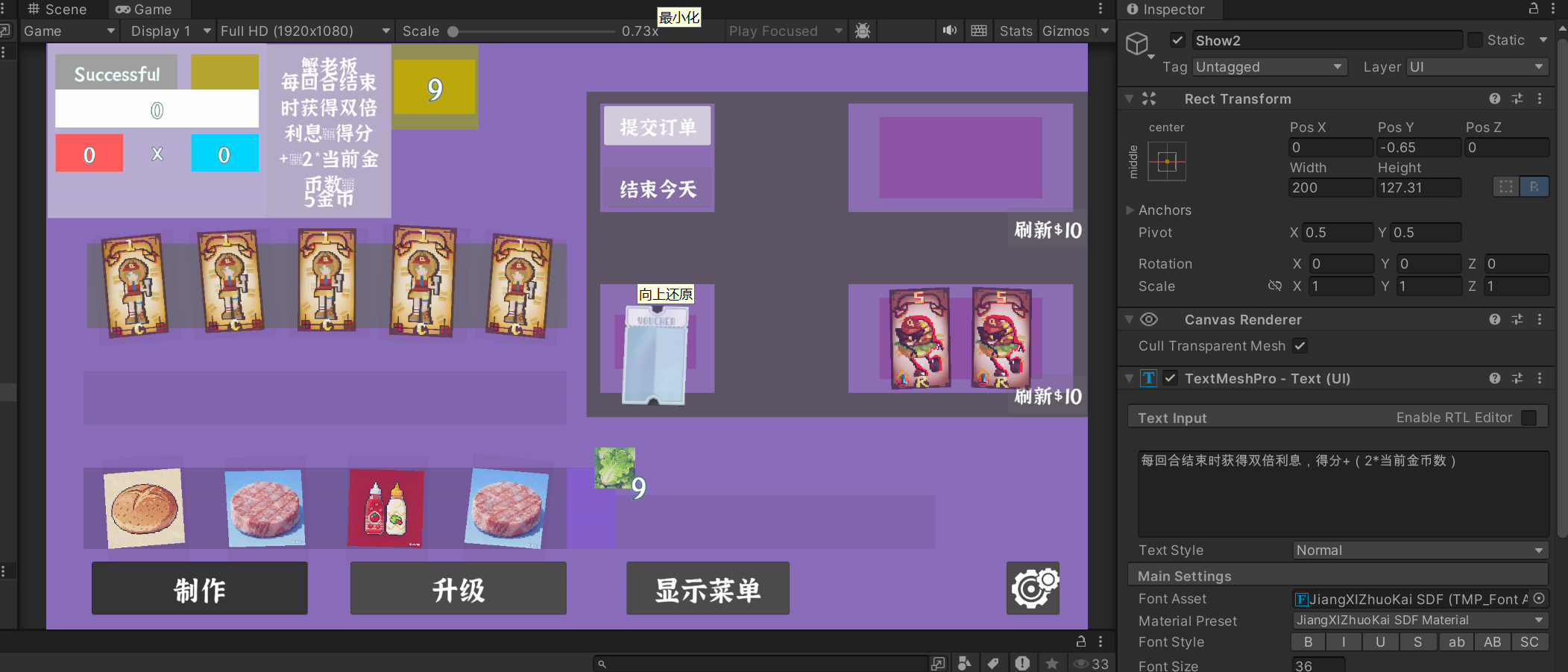Toggle Italic font style I

click(1344, 641)
